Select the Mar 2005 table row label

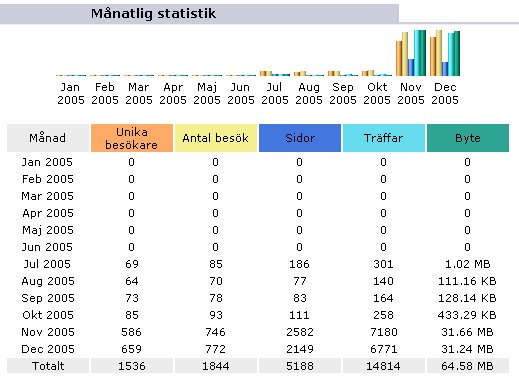coord(47,196)
